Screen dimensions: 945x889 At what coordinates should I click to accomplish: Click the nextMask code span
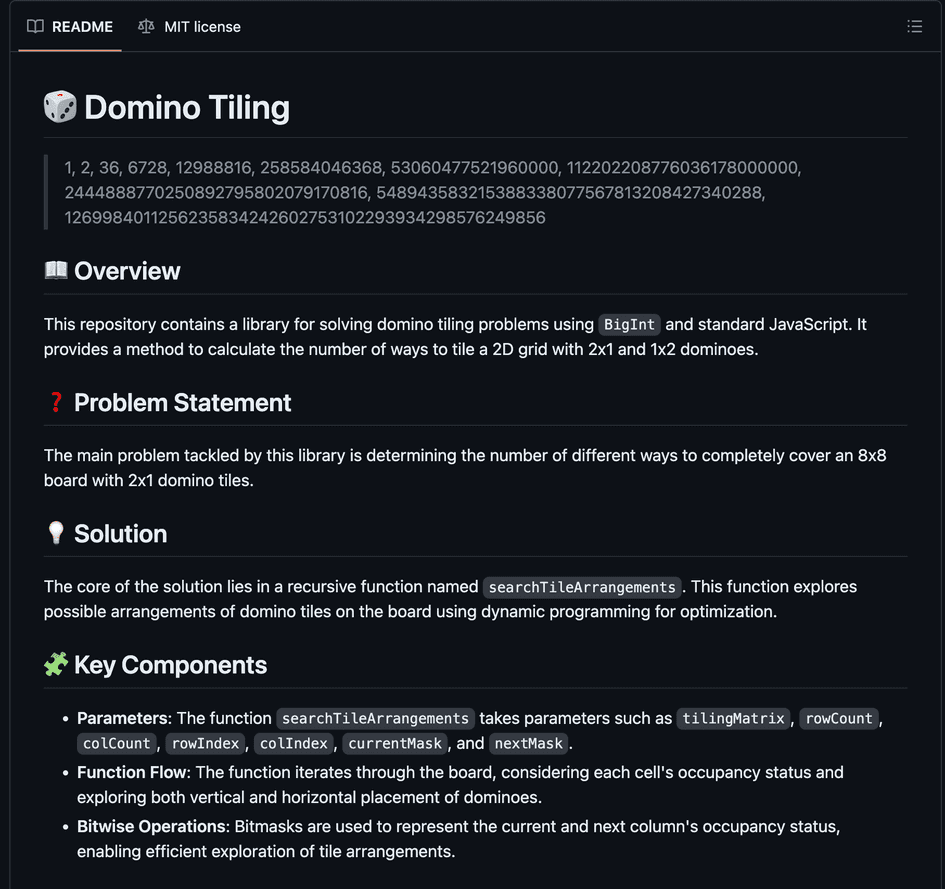click(x=528, y=743)
